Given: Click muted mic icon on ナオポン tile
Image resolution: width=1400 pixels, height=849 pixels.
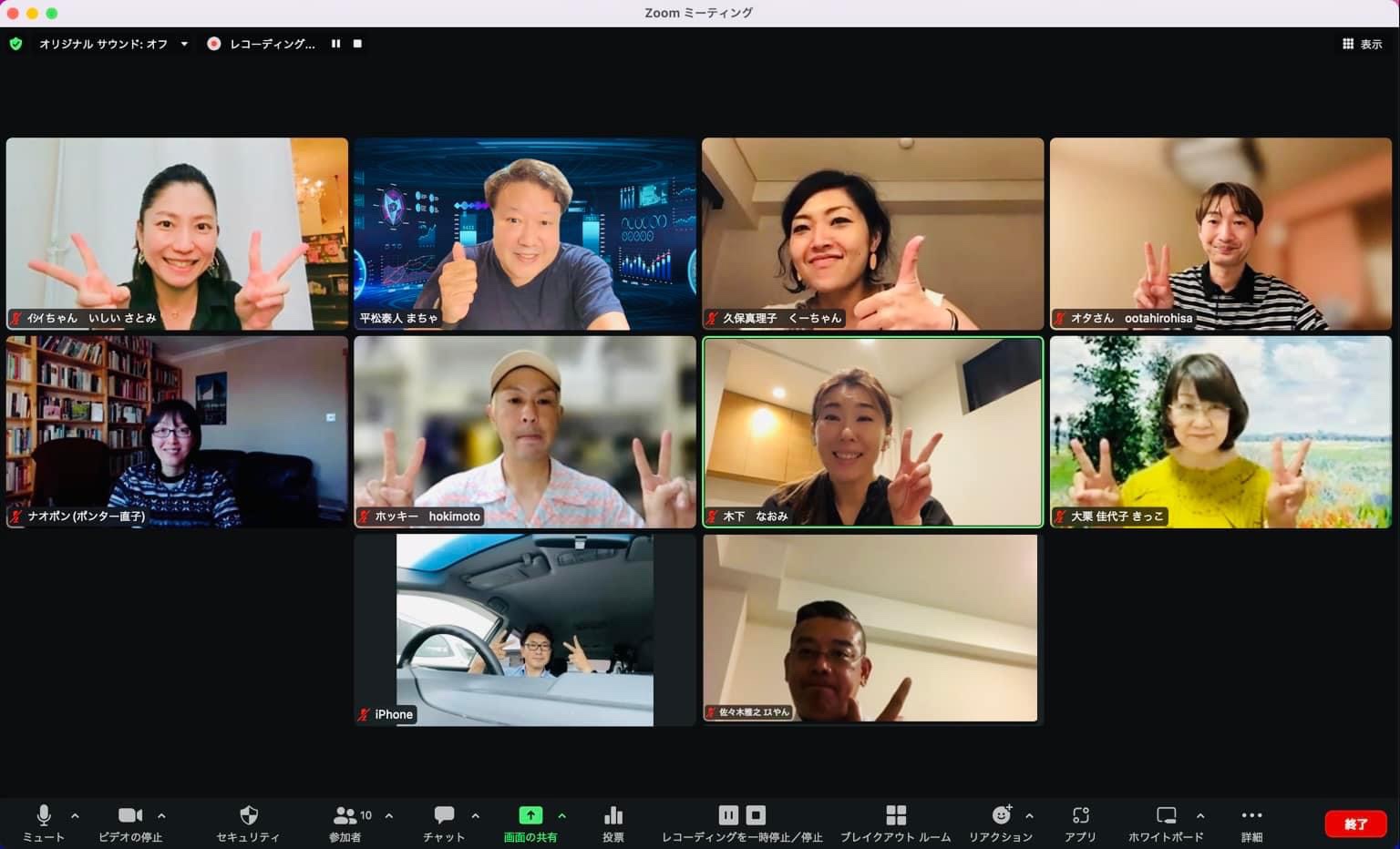Looking at the screenshot, I should (16, 517).
